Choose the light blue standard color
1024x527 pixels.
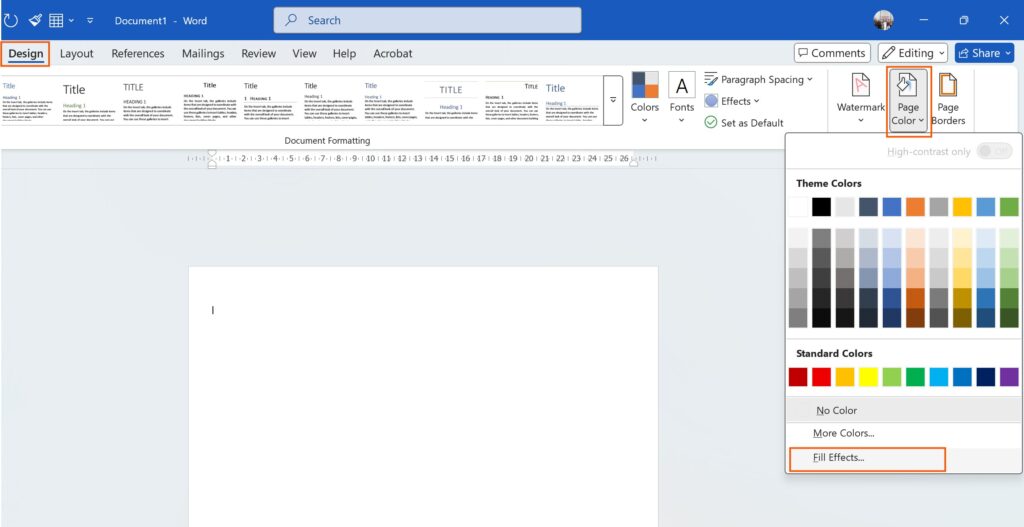coord(938,377)
